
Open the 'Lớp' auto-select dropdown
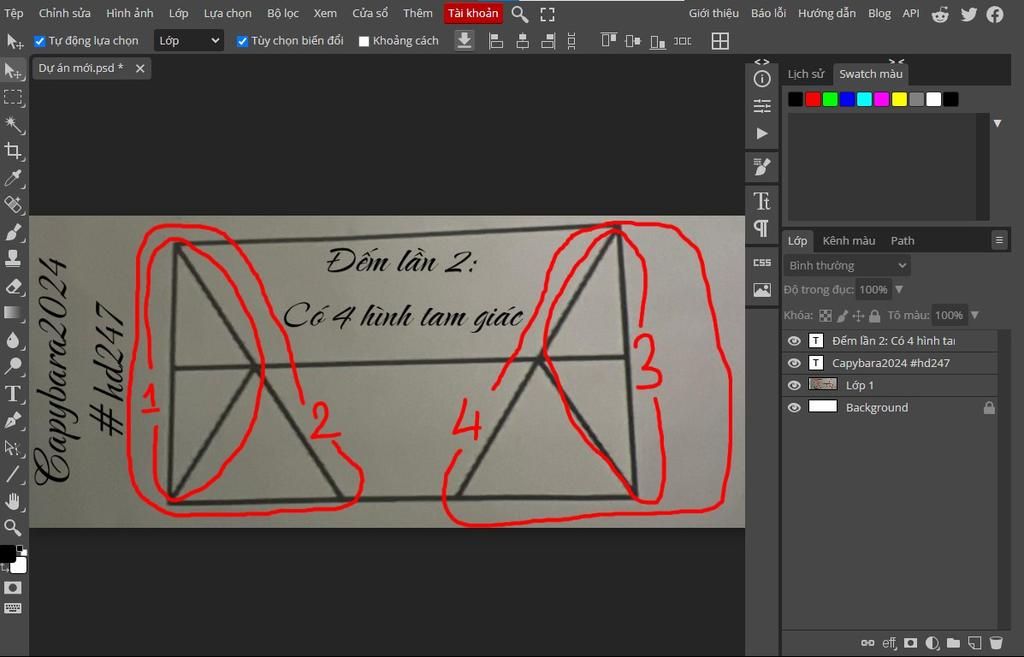[x=189, y=40]
